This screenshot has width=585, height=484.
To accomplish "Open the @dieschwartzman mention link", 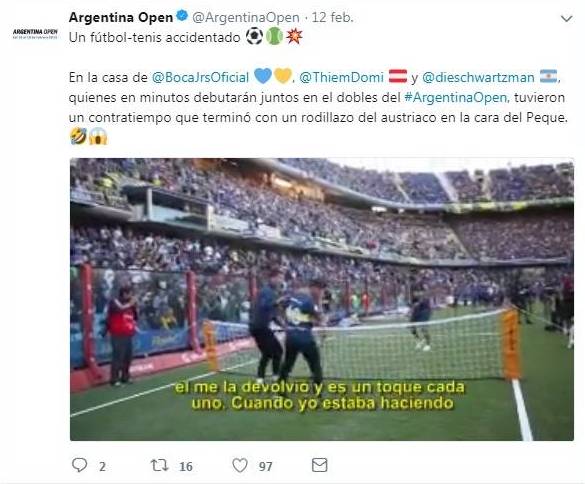I will pyautogui.click(x=478, y=77).
